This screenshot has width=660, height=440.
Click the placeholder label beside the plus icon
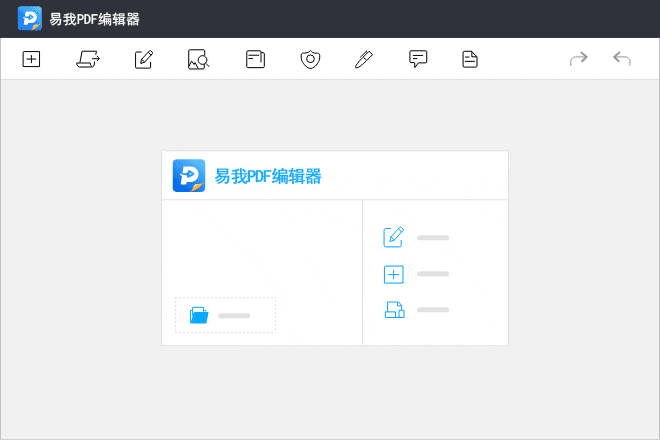click(433, 274)
